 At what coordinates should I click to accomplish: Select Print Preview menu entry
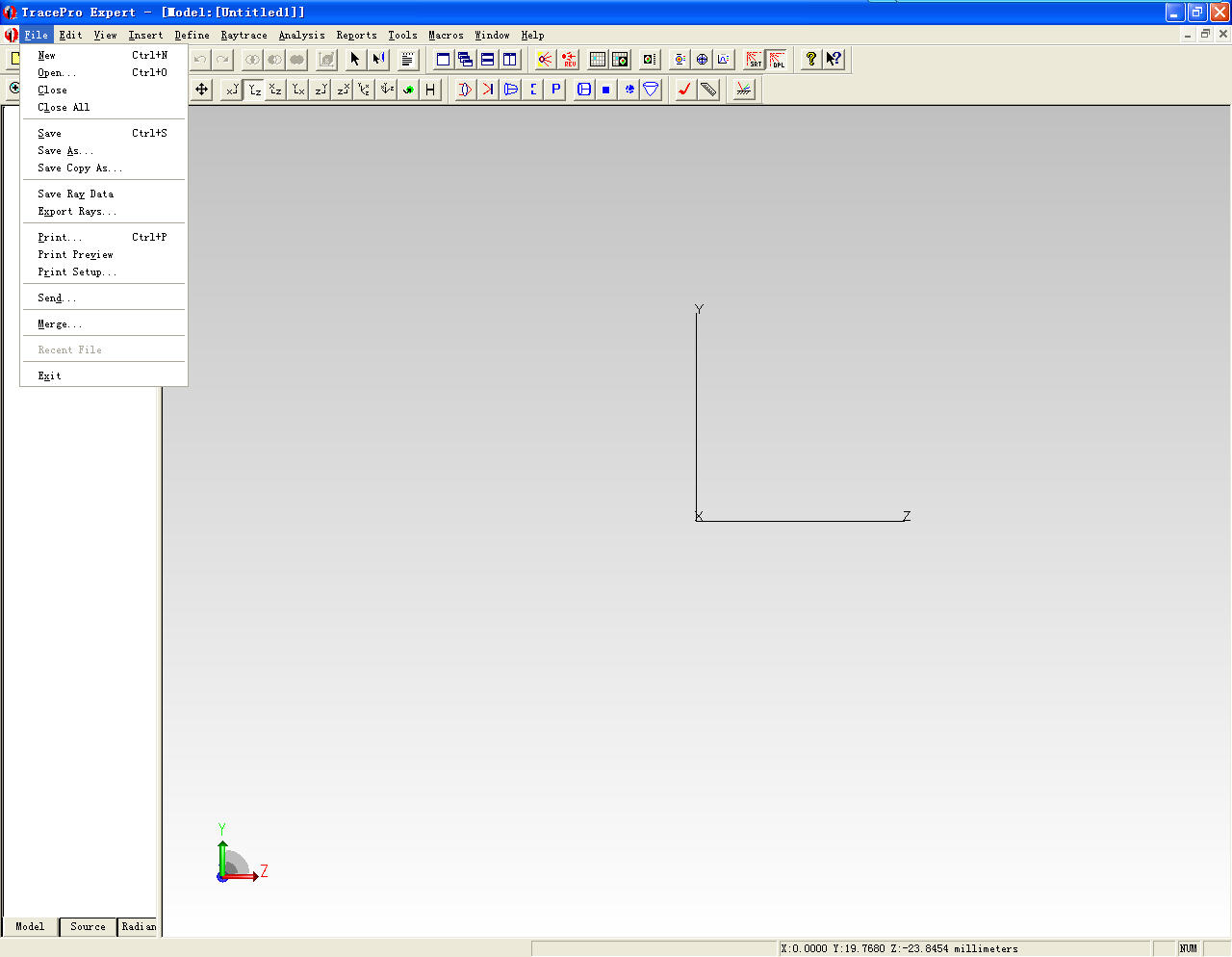coord(104,255)
